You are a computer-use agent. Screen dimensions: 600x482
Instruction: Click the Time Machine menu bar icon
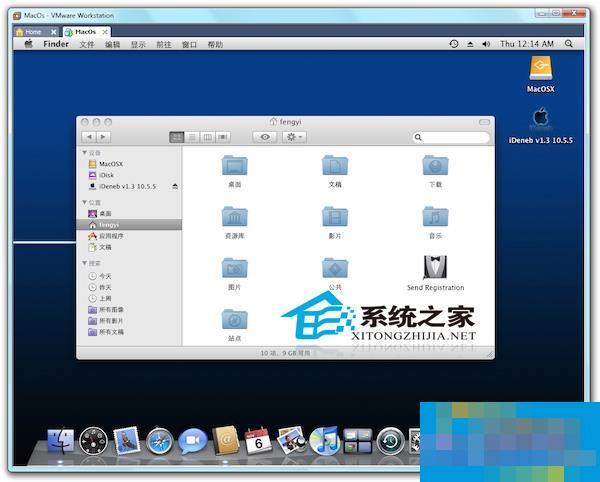coord(454,44)
